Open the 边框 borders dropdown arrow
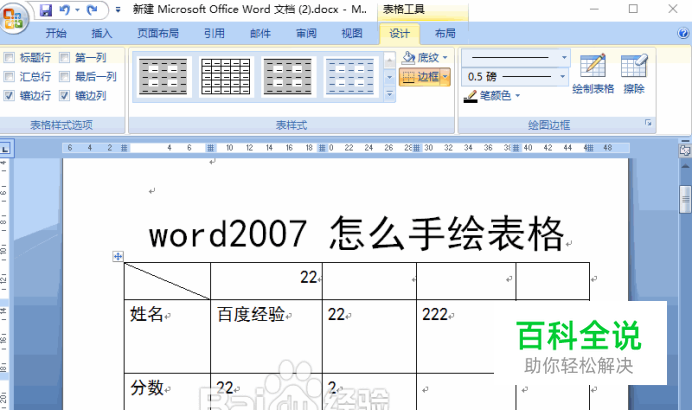 pos(445,77)
